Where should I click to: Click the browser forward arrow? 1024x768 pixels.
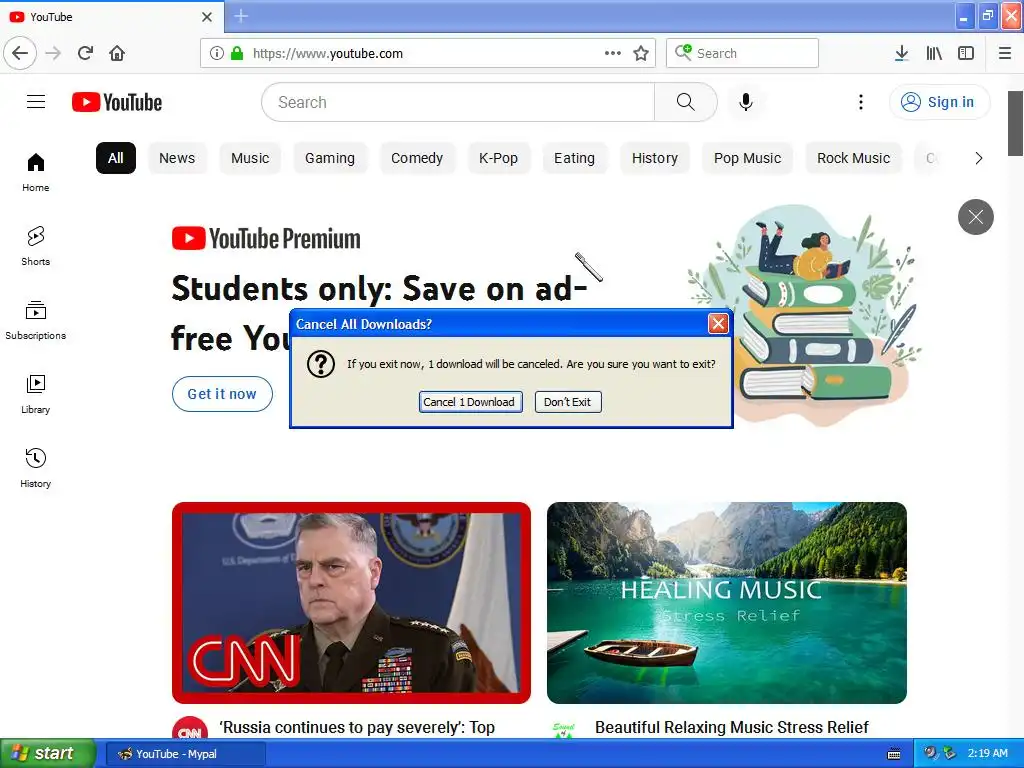[53, 53]
